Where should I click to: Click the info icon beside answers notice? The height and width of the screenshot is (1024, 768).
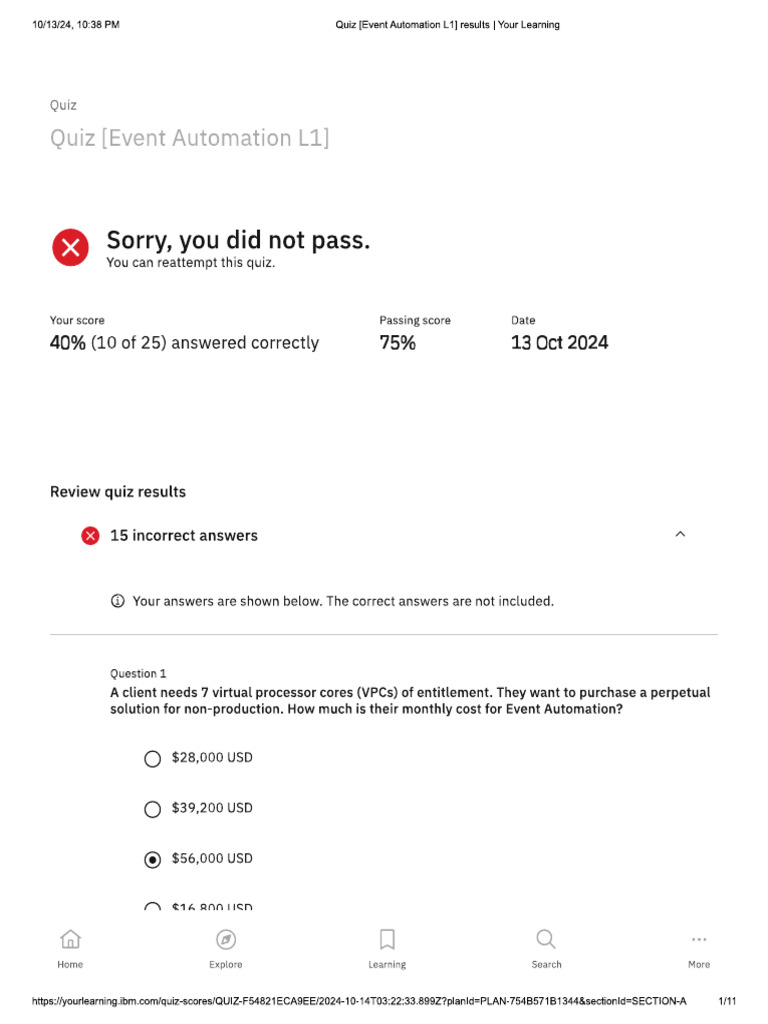tap(118, 601)
